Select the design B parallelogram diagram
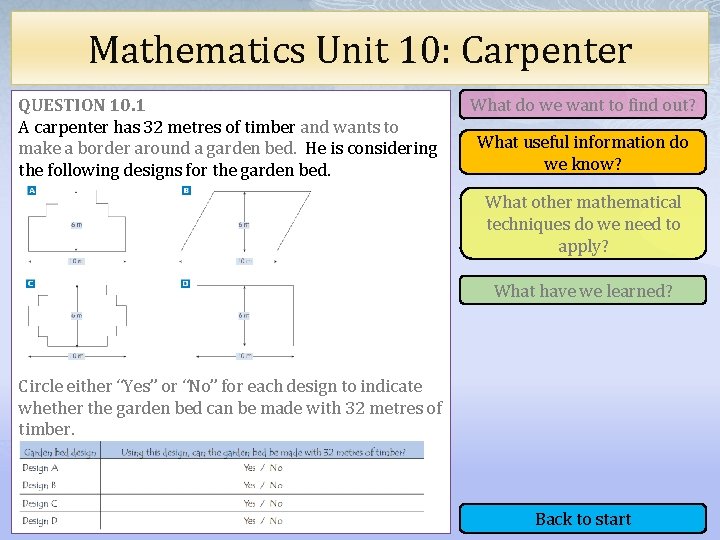This screenshot has height=540, width=720. pos(245,226)
